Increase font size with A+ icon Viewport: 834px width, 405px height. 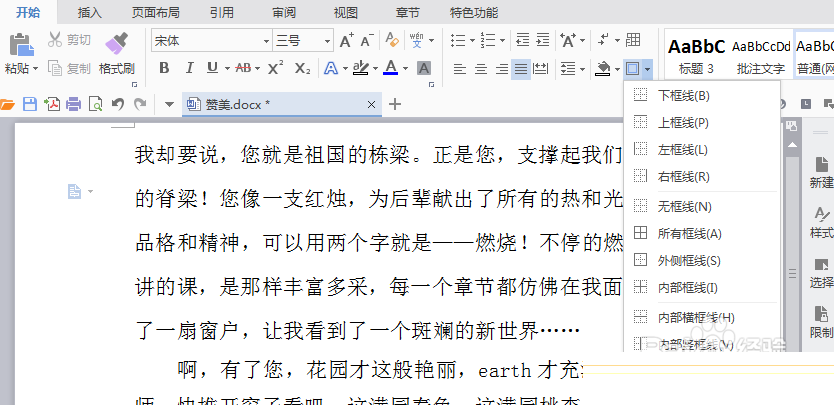(346, 40)
